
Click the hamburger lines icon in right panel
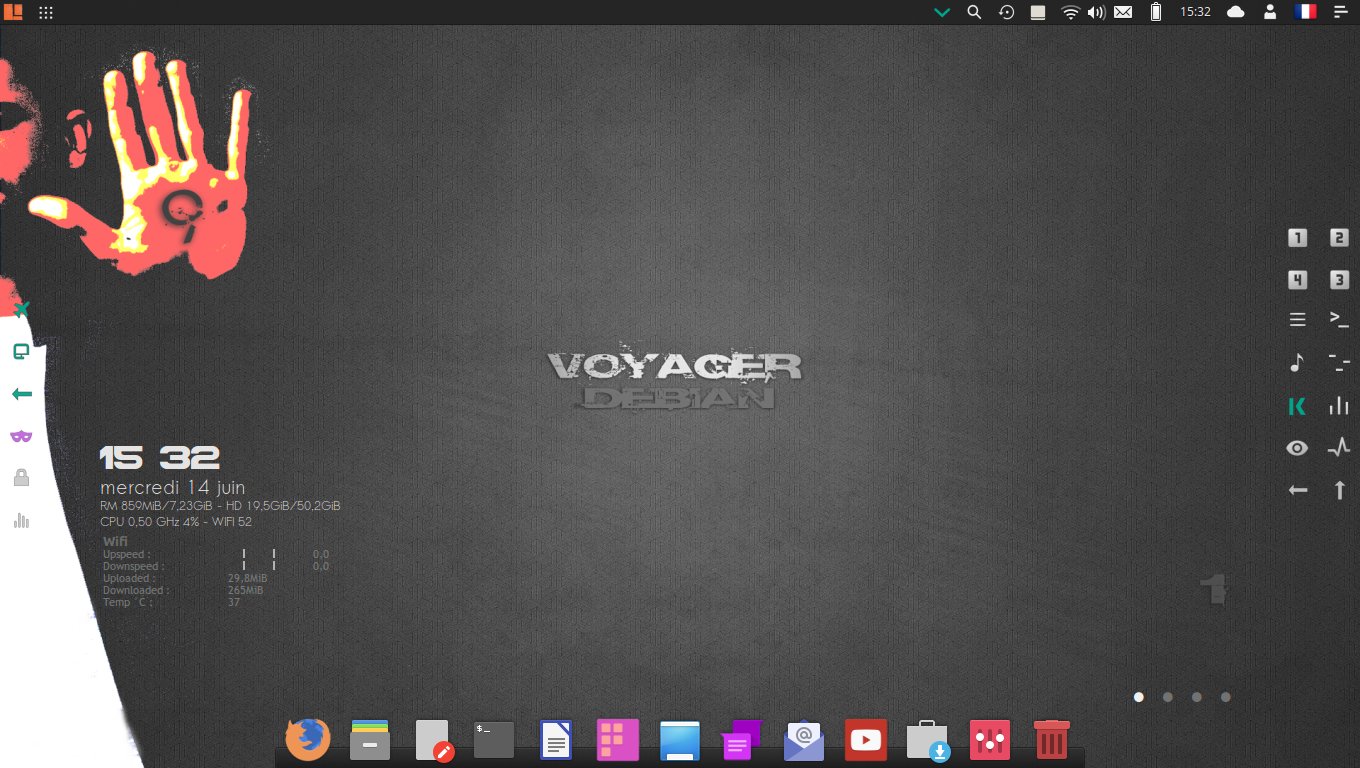1297,320
